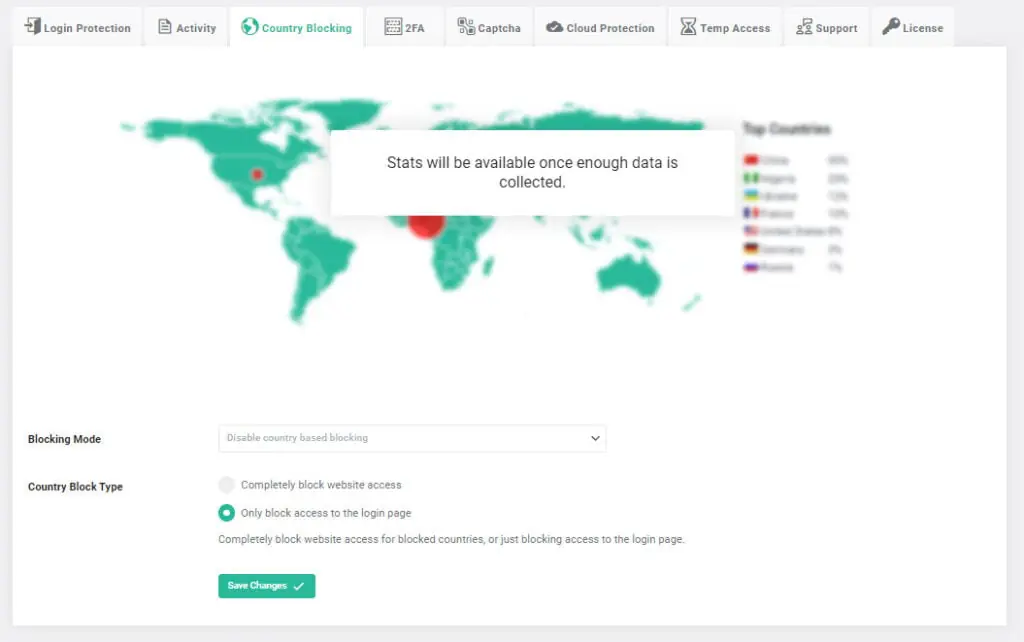Click the Login Protection door icon

click(x=32, y=27)
